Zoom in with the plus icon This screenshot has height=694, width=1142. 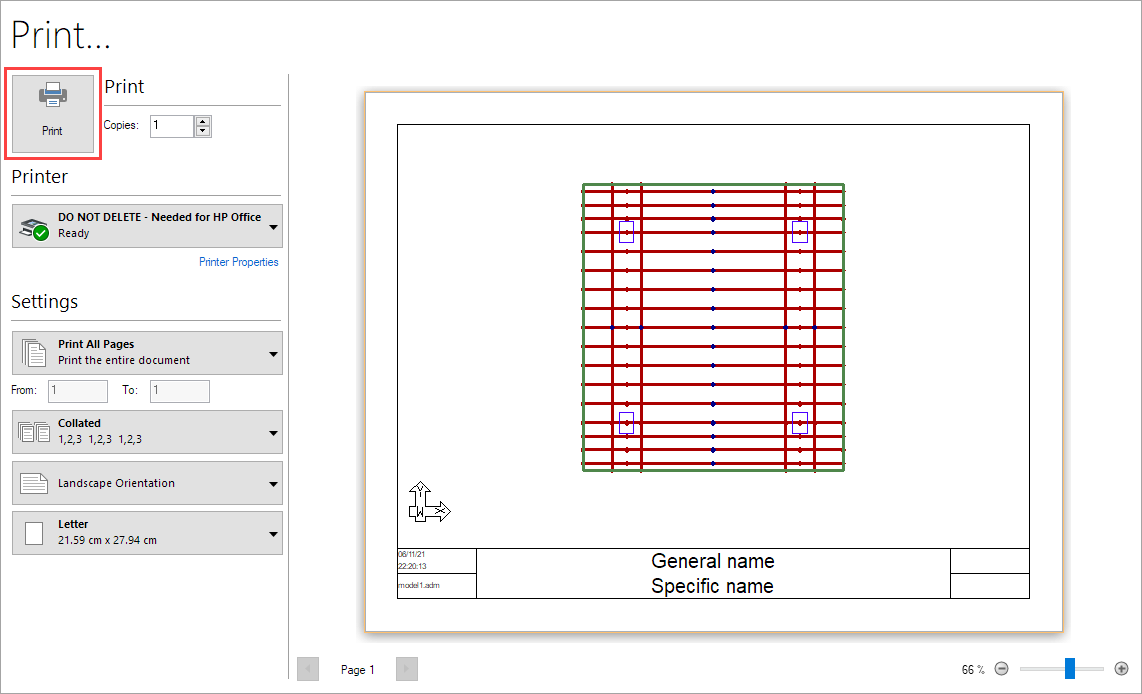pos(1121,669)
